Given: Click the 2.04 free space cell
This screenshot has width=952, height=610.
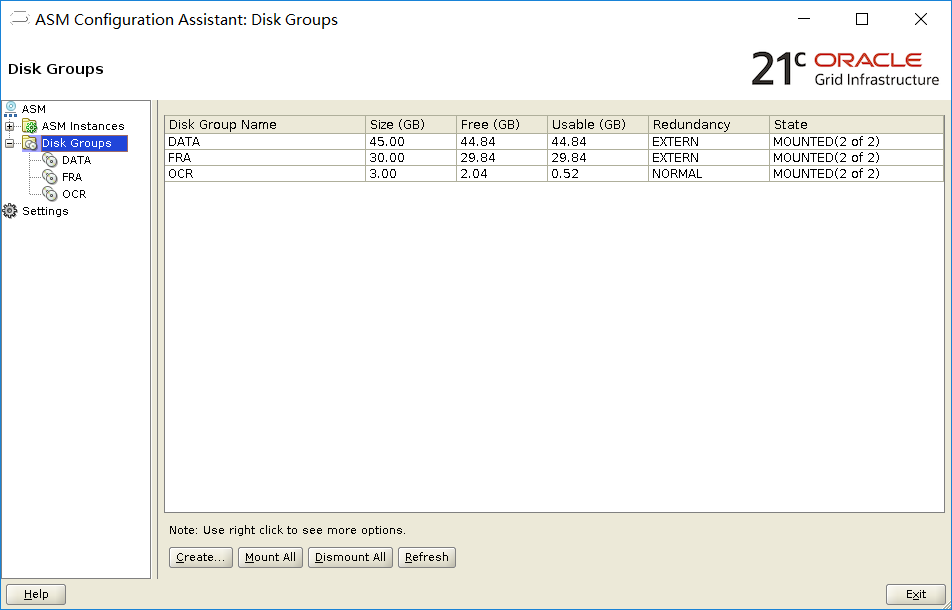Looking at the screenshot, I should [502, 174].
